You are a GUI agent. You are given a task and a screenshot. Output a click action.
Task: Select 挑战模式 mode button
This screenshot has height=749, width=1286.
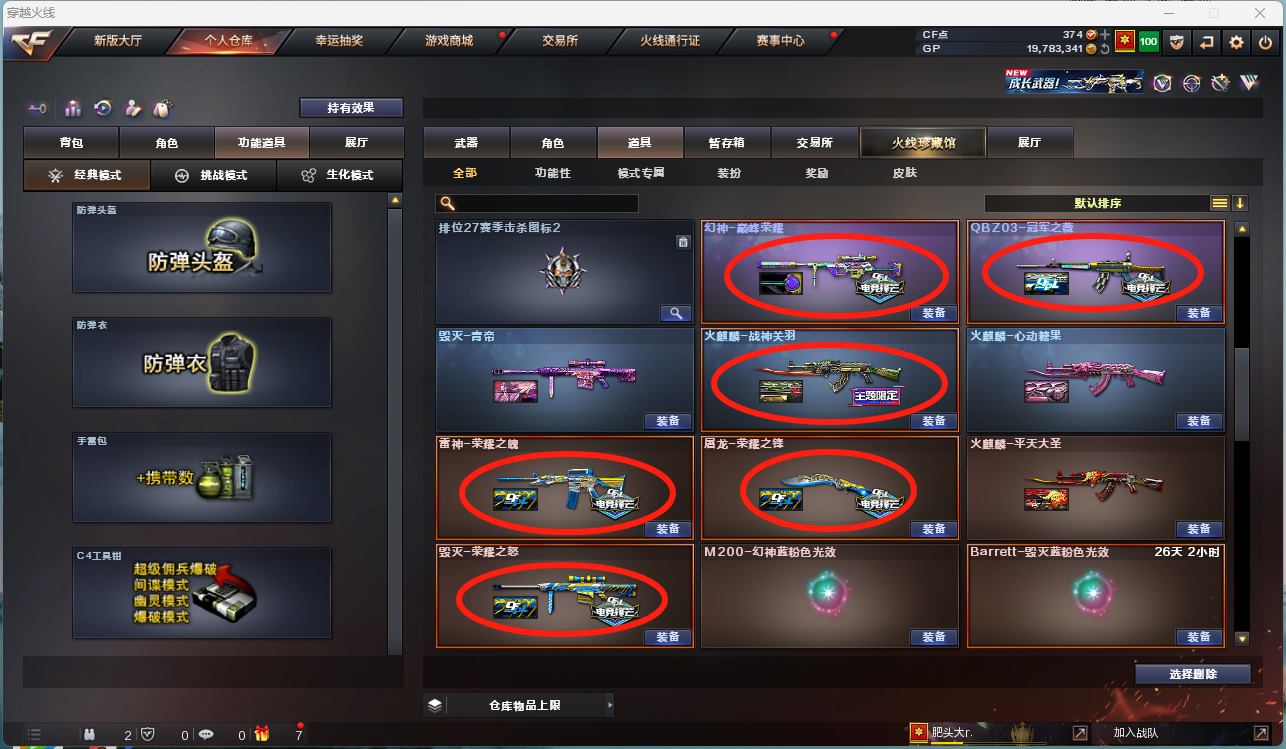(212, 175)
